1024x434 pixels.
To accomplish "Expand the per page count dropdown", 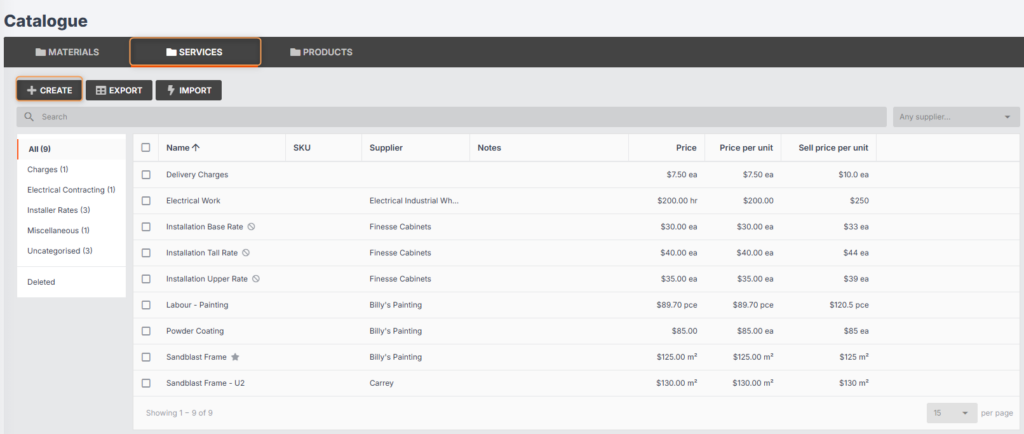I will tap(951, 413).
